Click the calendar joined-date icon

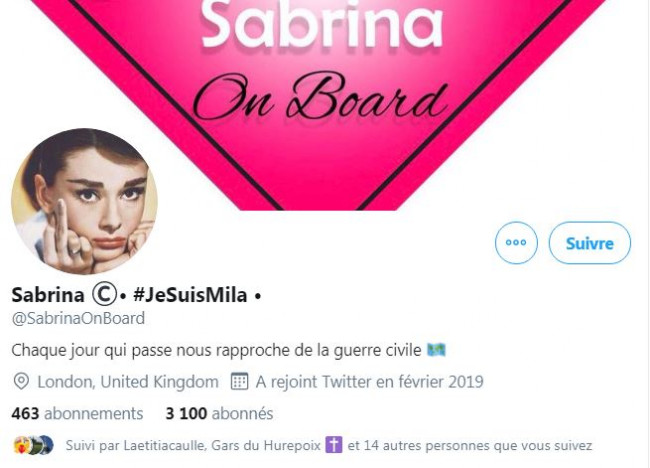[239, 381]
